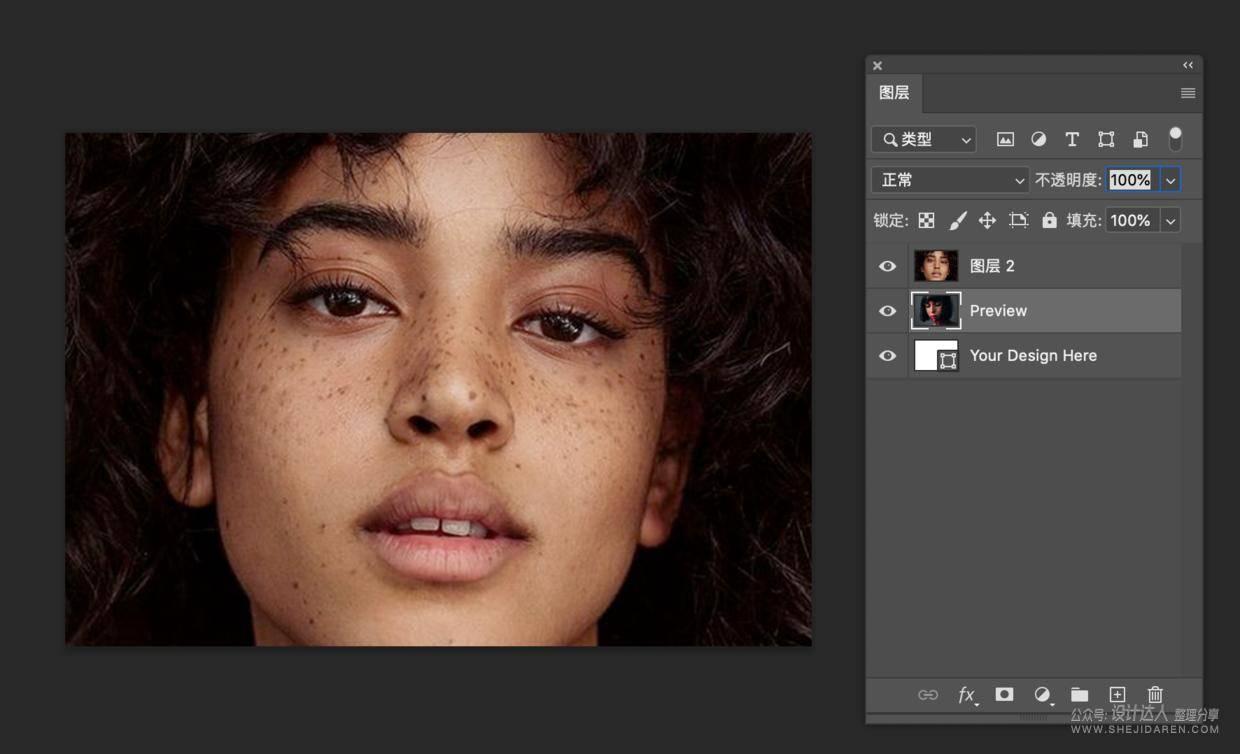
Task: Create a new layer
Action: coord(1117,695)
